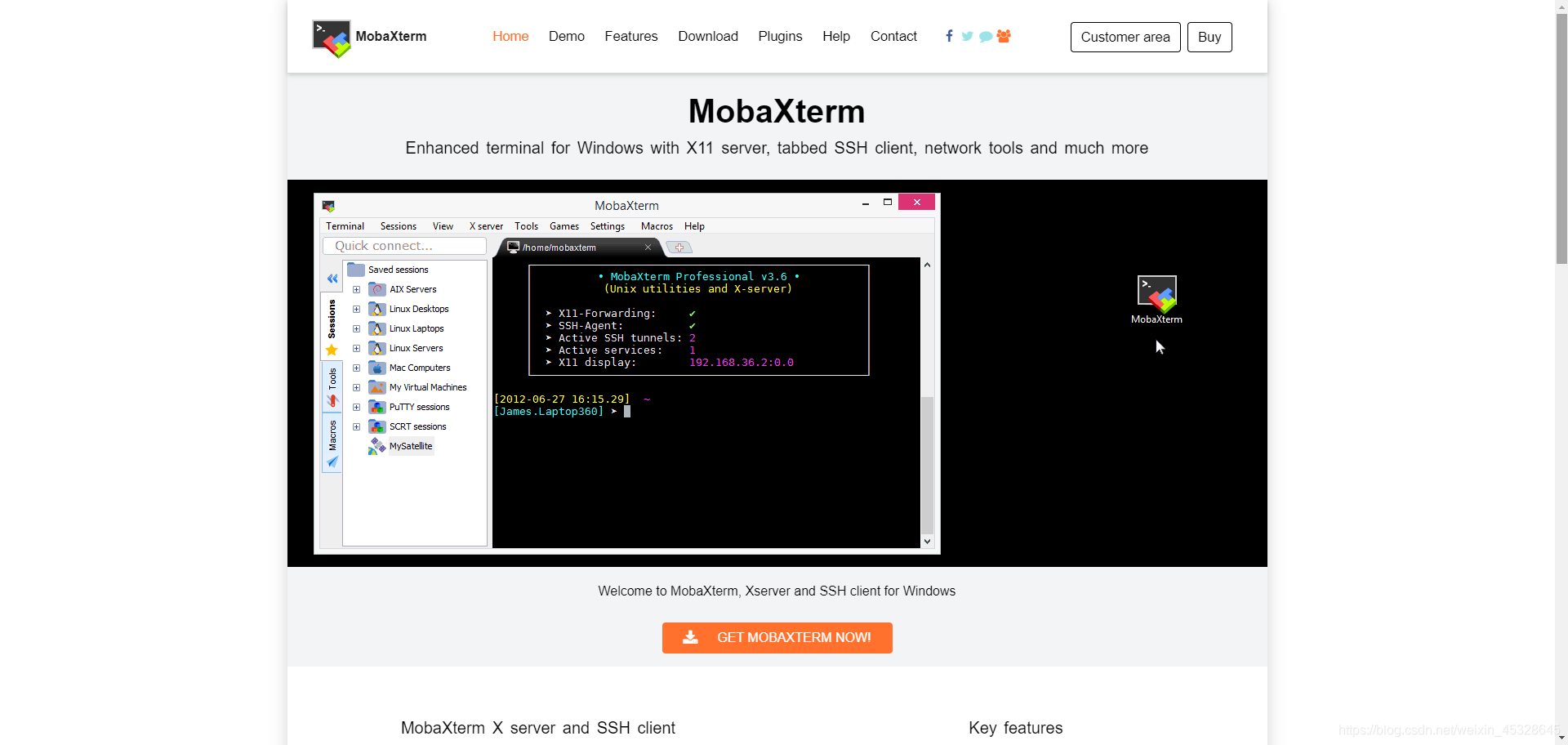Expand the AIX Servers tree node
The width and height of the screenshot is (1568, 745).
356,289
